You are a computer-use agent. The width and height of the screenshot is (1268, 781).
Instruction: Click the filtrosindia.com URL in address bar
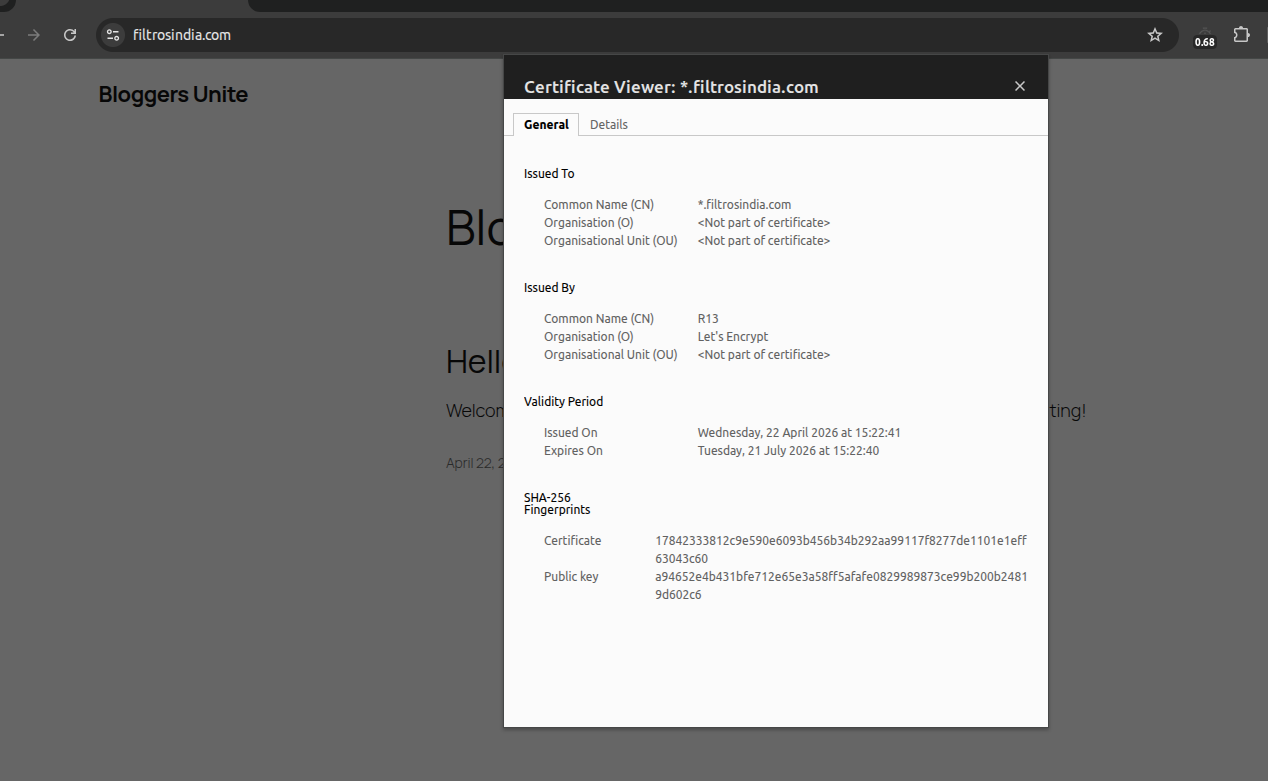[182, 35]
